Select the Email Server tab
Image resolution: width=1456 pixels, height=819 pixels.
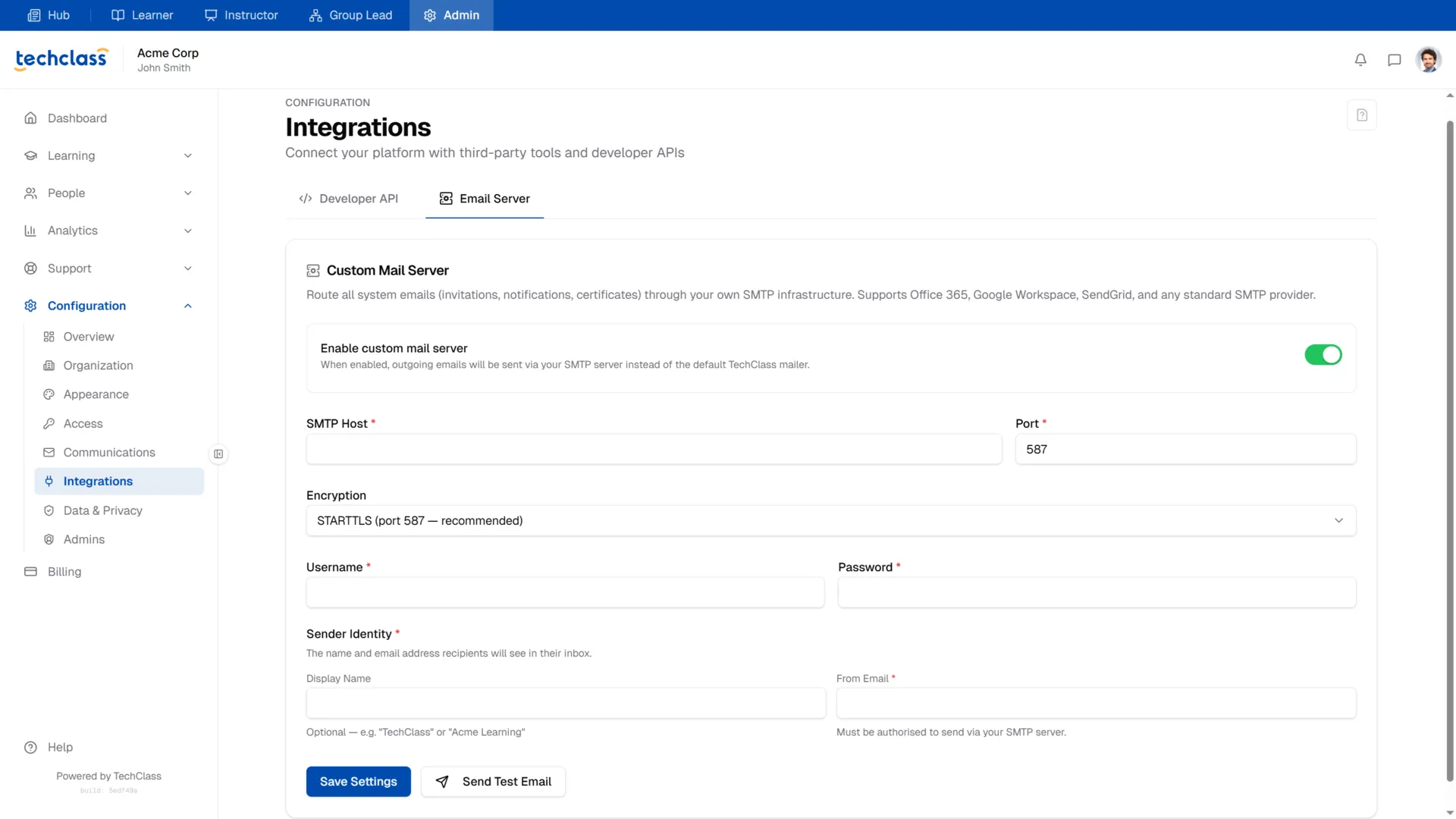coord(485,199)
